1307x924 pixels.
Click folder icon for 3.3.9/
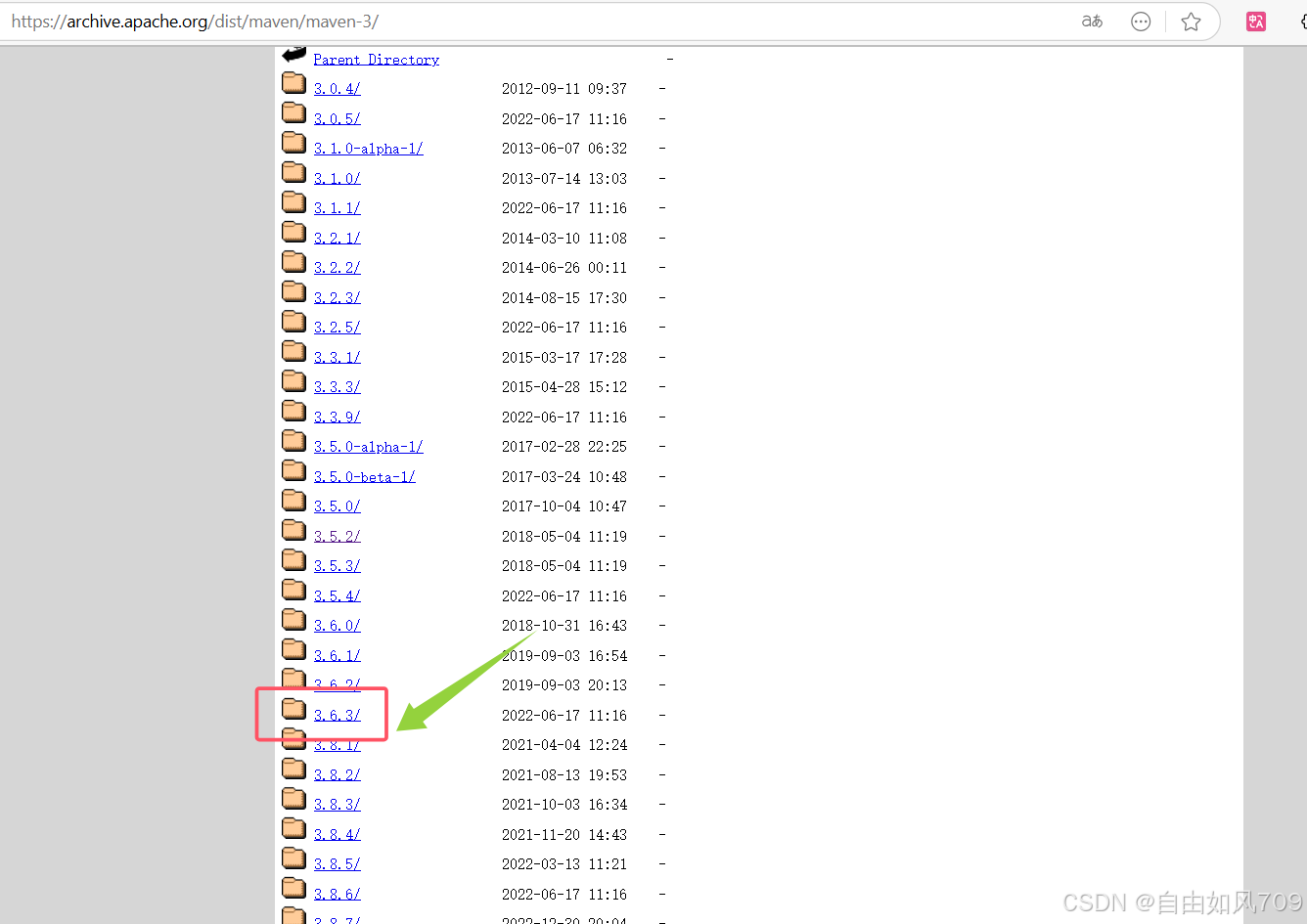click(293, 411)
